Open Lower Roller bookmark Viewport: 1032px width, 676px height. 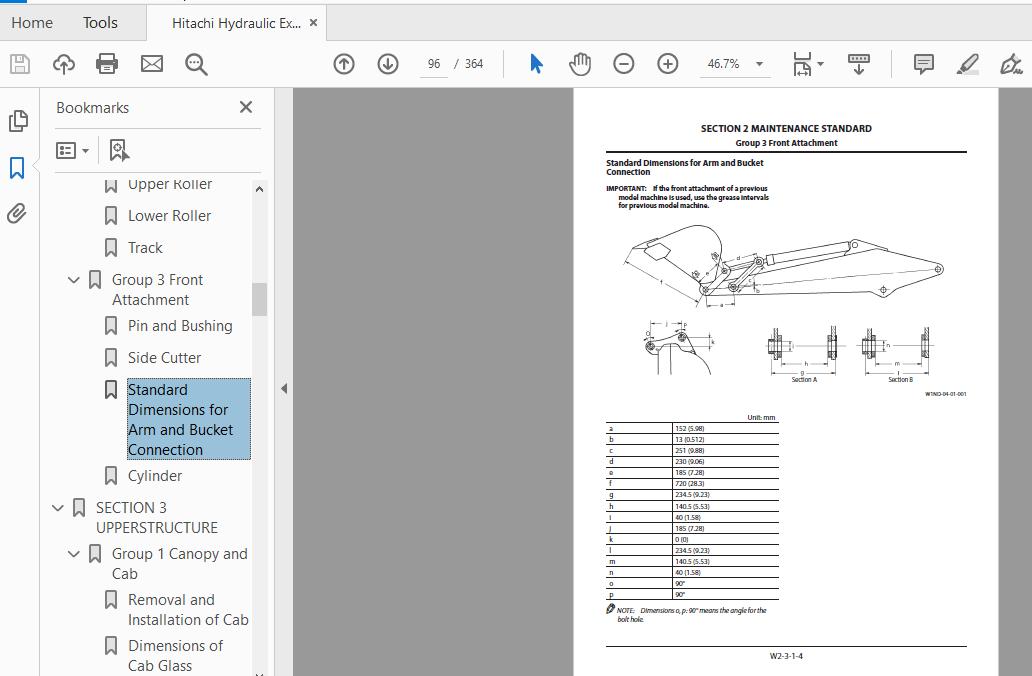pyautogui.click(x=169, y=216)
